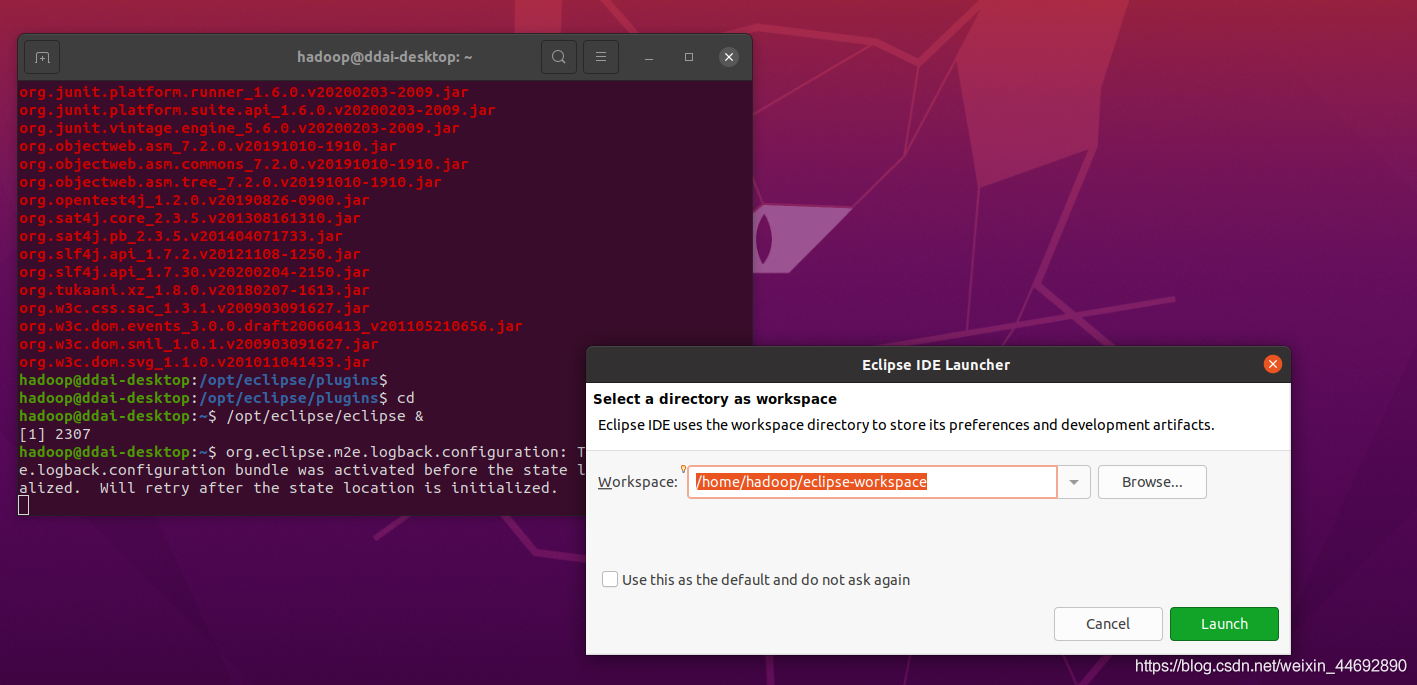Click the Cancel button on the launcher
Viewport: 1417px width, 685px height.
pos(1108,623)
